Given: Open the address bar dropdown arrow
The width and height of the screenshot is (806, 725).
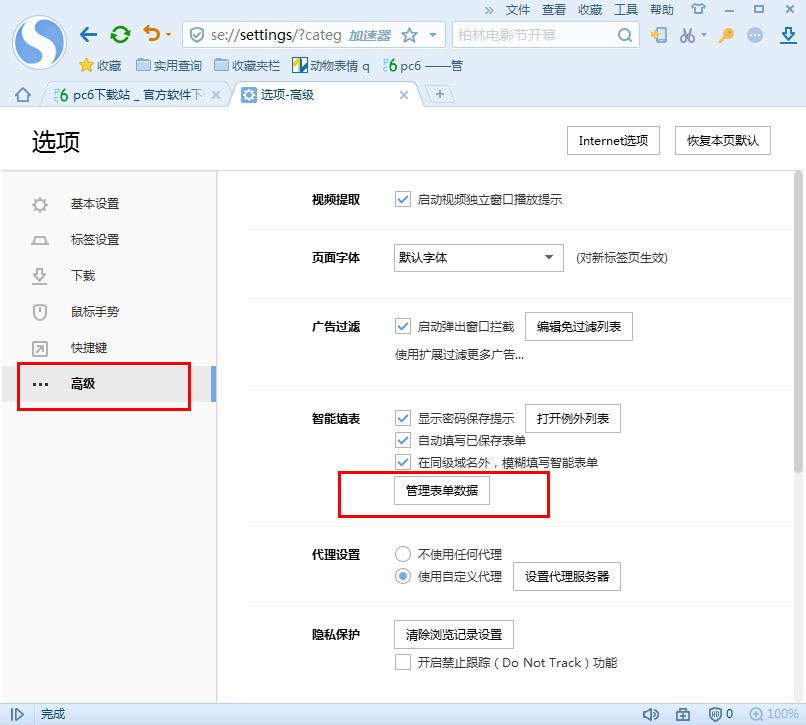Looking at the screenshot, I should click(434, 33).
